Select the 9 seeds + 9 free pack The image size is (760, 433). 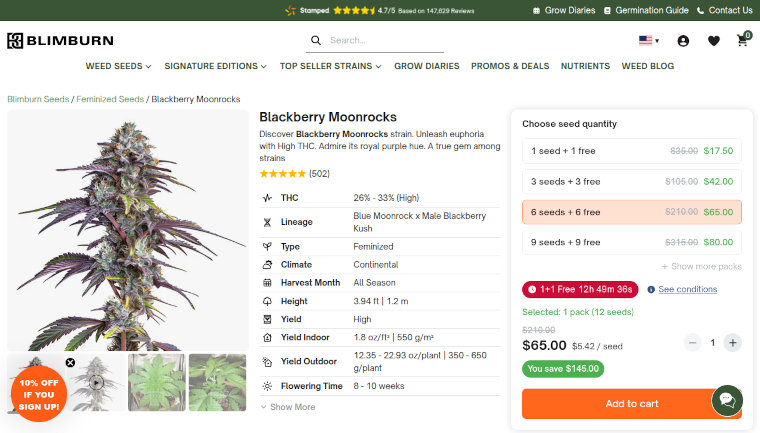[x=632, y=242]
